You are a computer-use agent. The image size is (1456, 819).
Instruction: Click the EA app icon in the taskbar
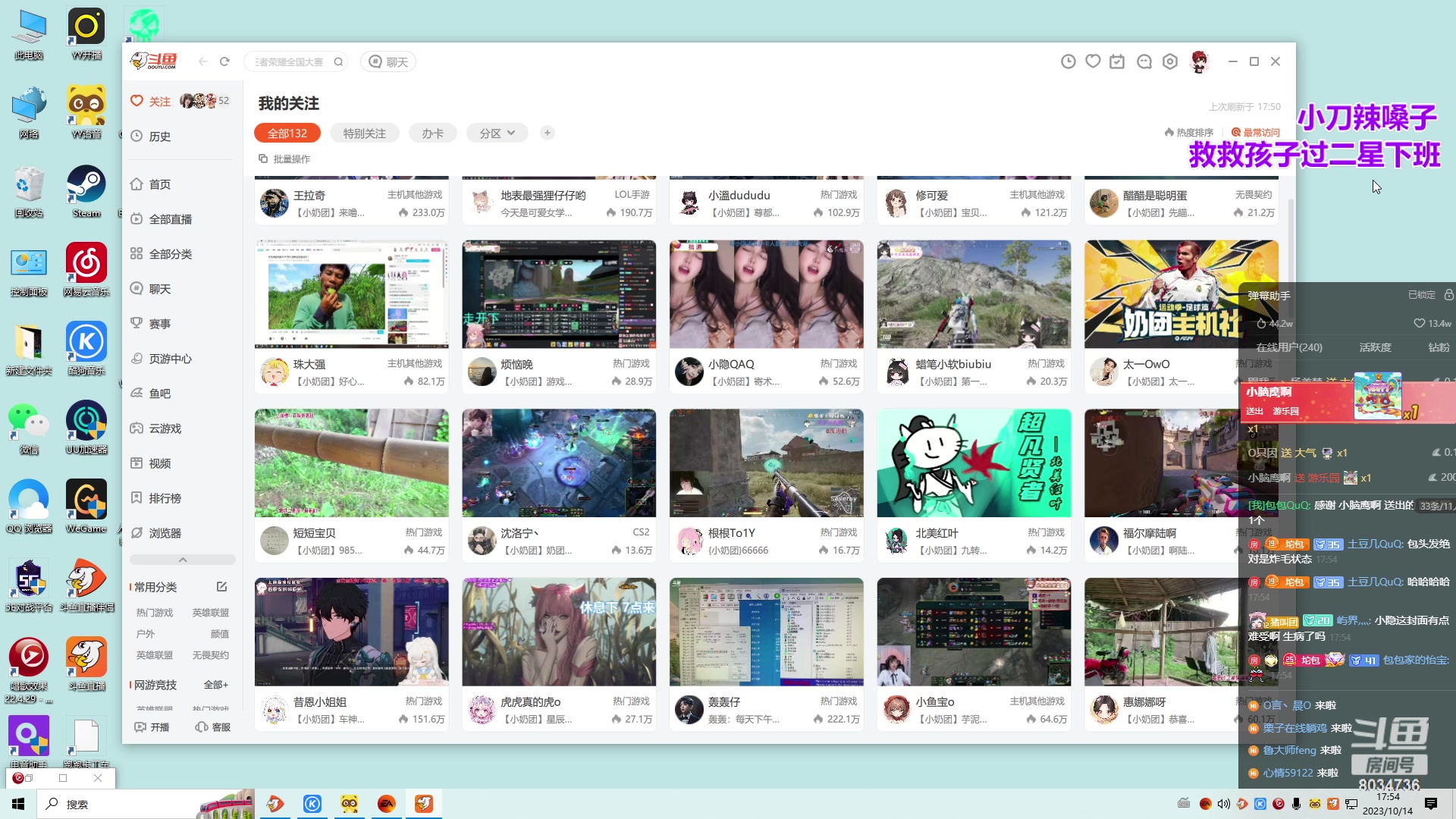point(387,804)
